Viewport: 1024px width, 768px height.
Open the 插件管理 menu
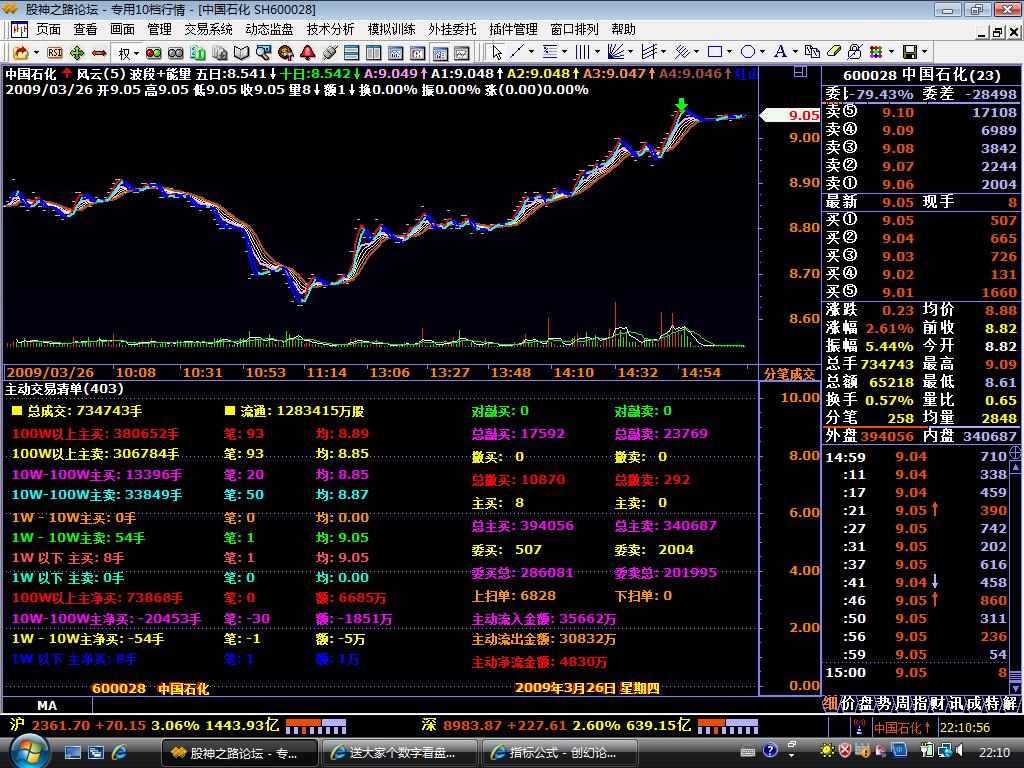[513, 29]
